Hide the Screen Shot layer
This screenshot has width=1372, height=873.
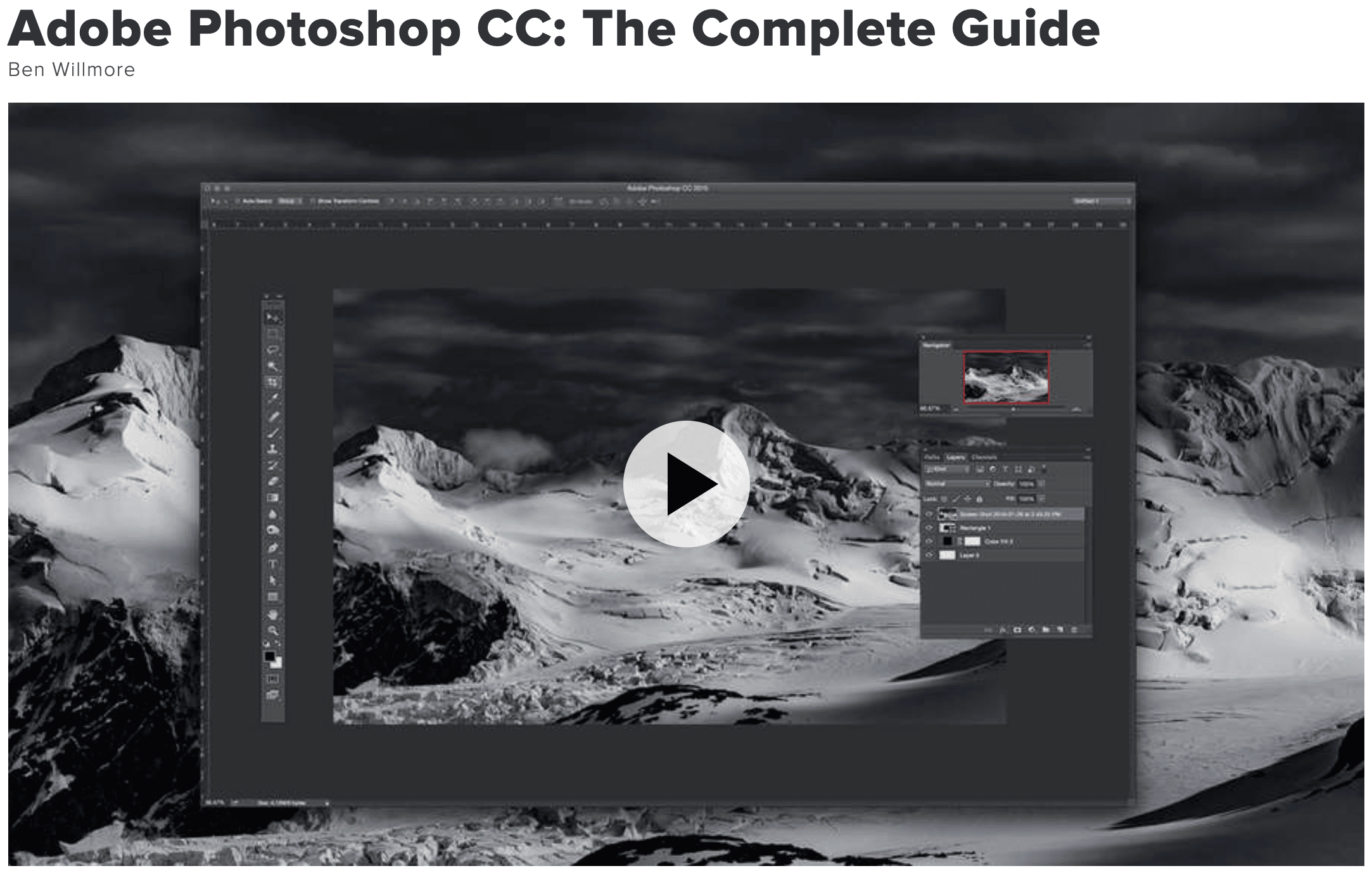coord(929,514)
